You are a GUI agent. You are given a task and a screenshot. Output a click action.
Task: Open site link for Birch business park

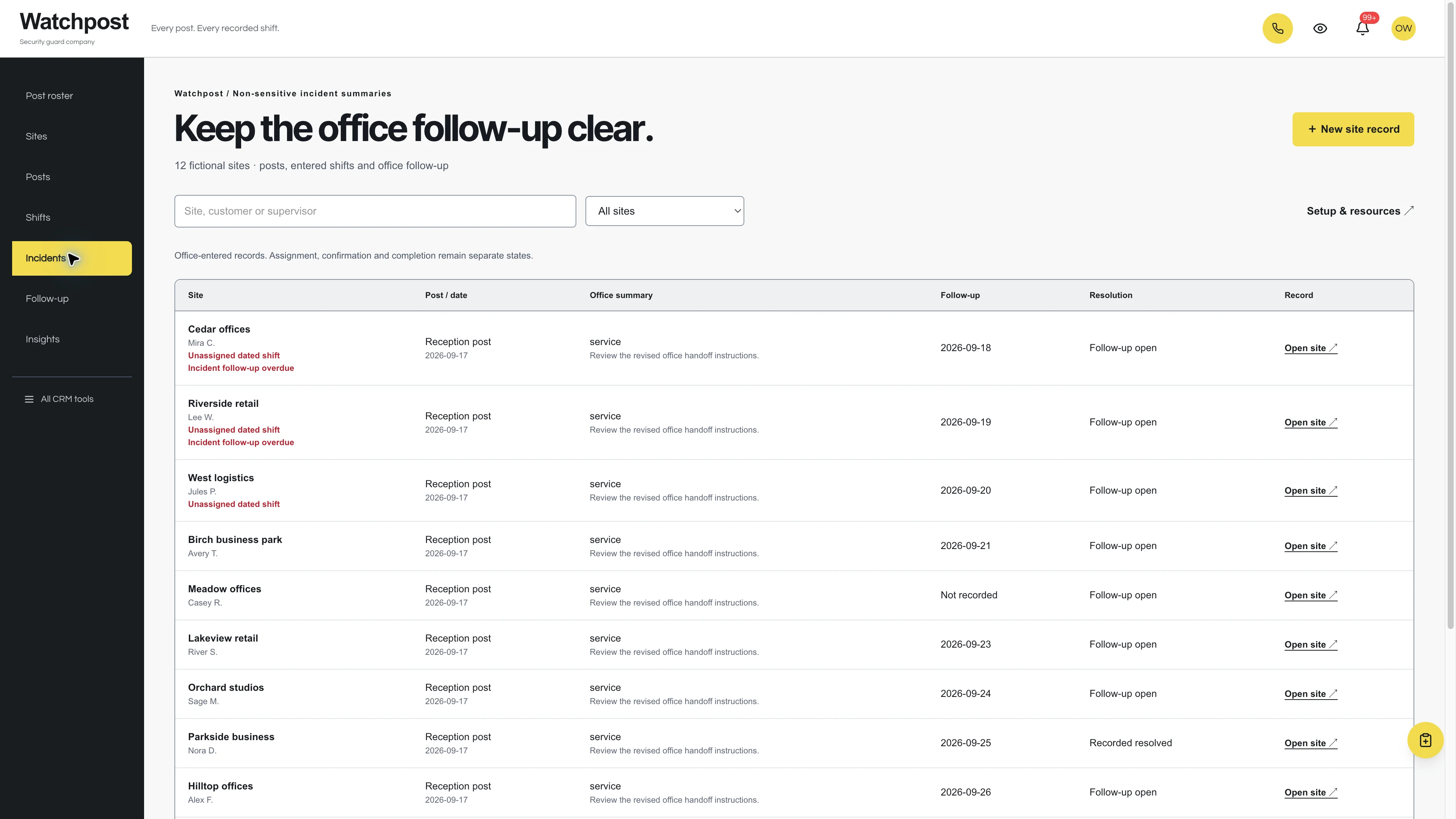[1311, 546]
